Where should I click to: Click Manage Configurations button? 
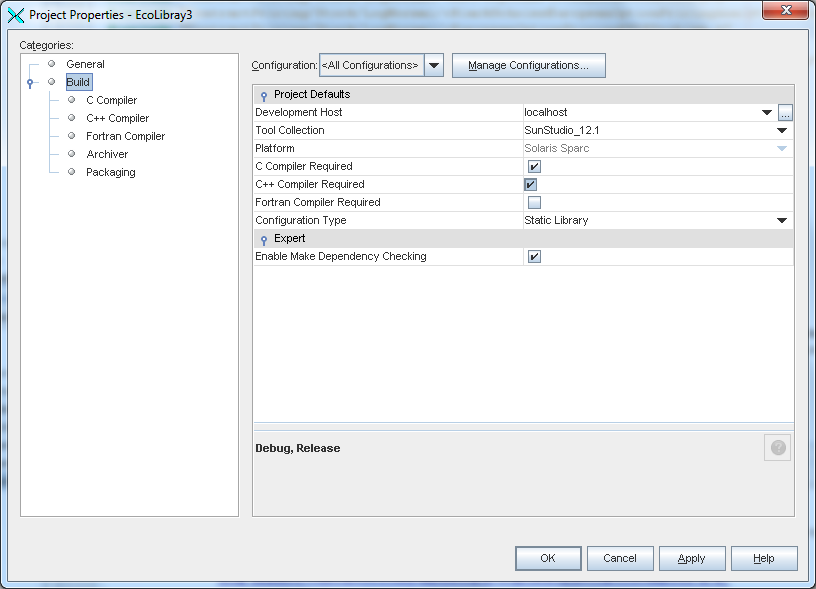[x=528, y=66]
